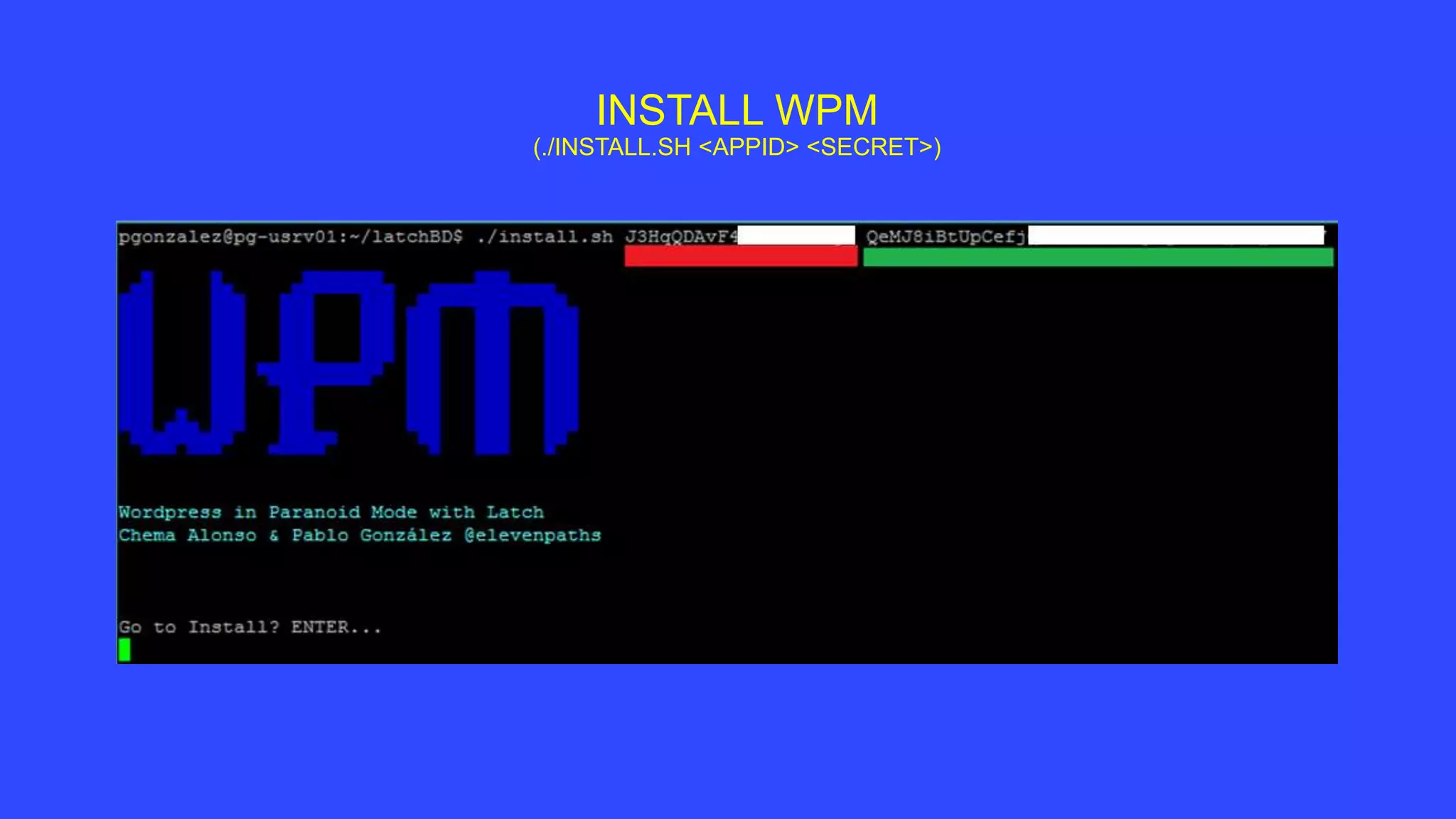This screenshot has height=819, width=1456.
Task: Click the INSTALL WPM slide title
Action: click(737, 110)
